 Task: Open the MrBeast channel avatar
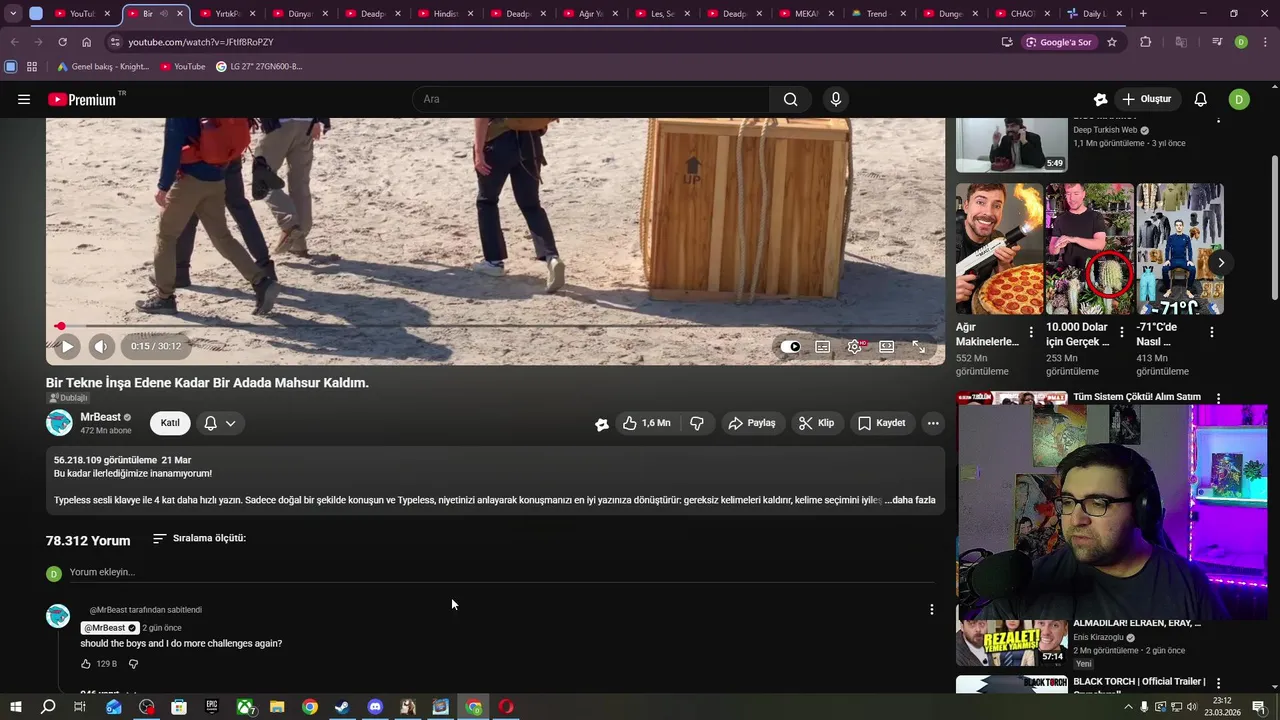click(59, 423)
